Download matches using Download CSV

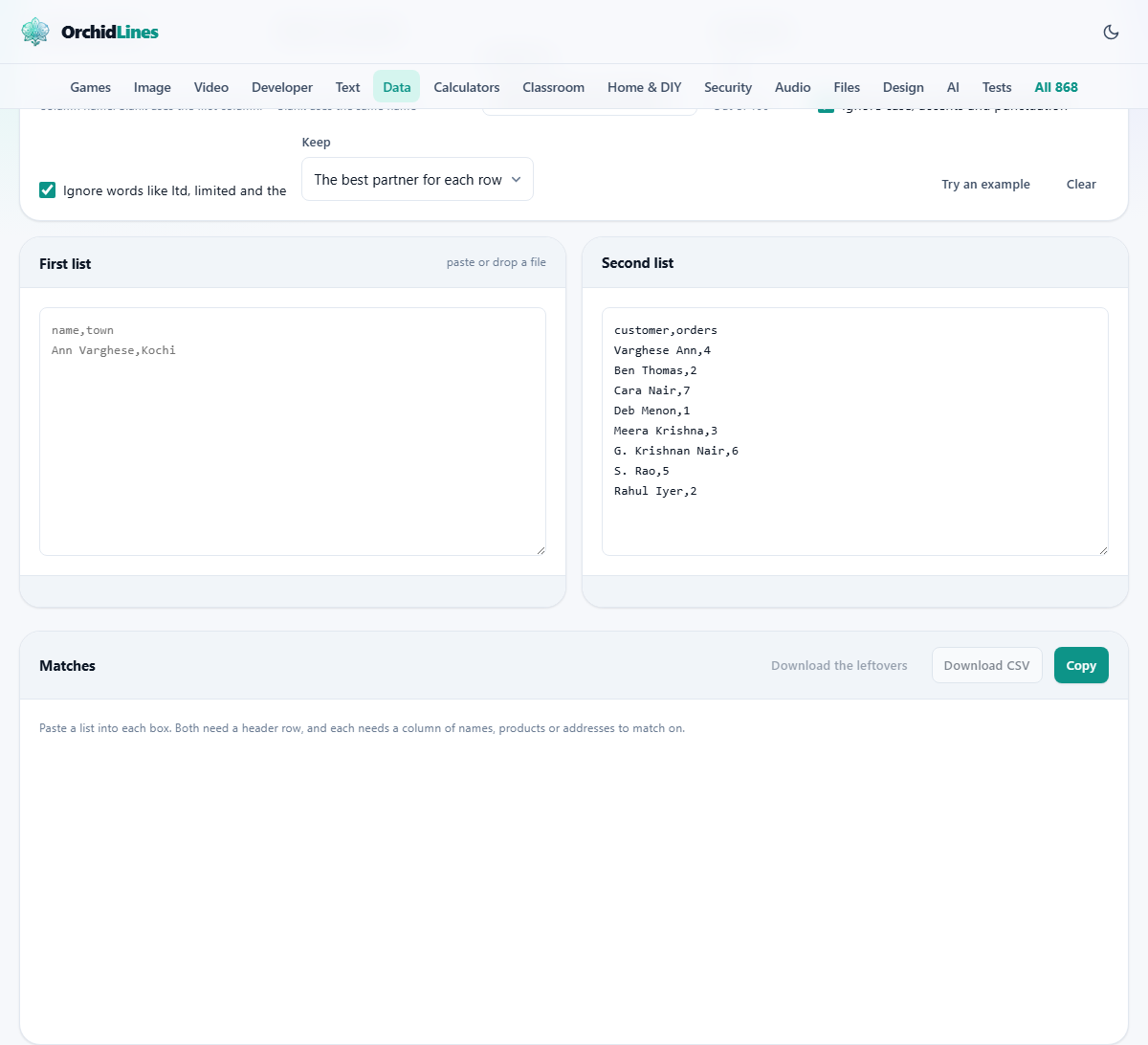pos(986,665)
